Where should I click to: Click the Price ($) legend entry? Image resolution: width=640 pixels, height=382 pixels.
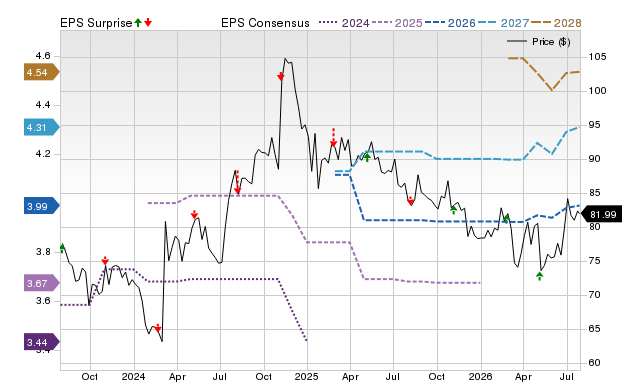[539, 42]
